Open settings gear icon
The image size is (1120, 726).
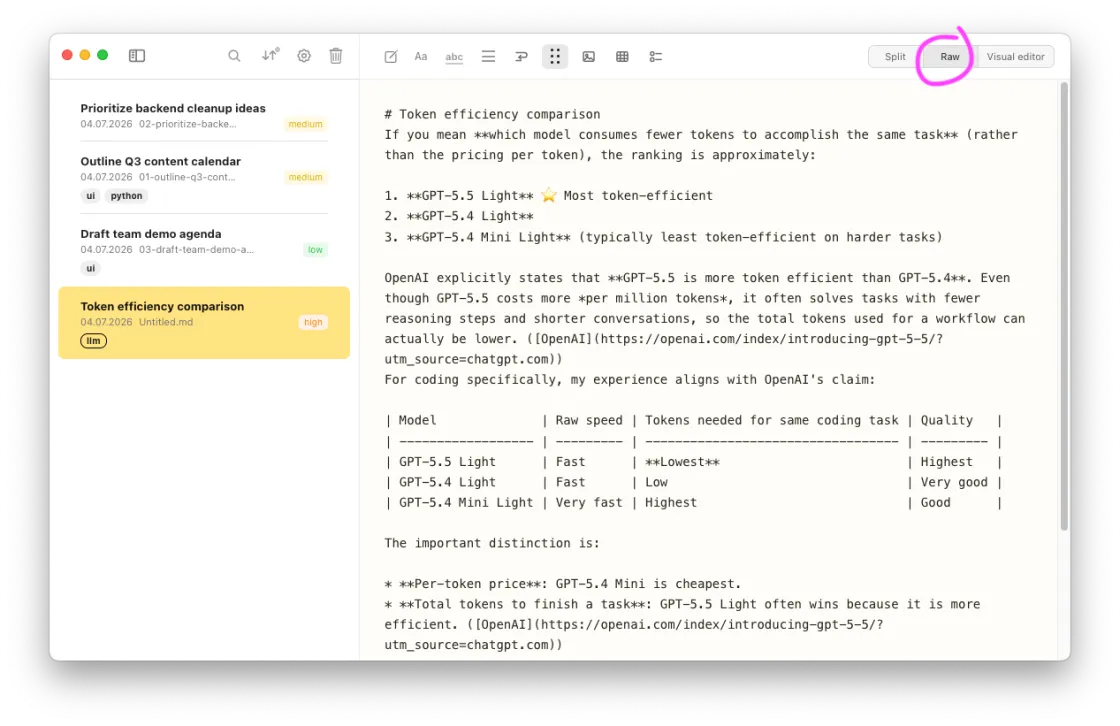(304, 56)
